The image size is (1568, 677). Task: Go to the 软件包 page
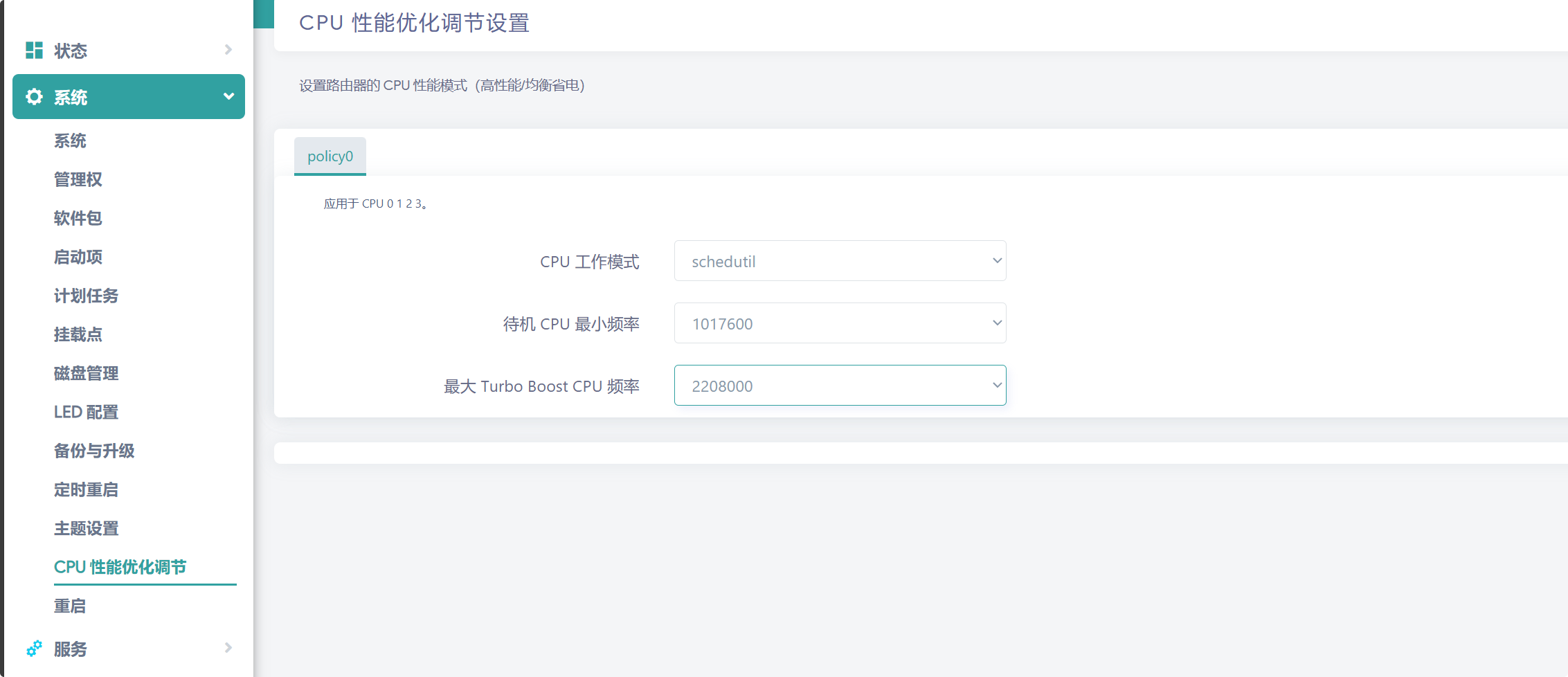[x=78, y=219]
